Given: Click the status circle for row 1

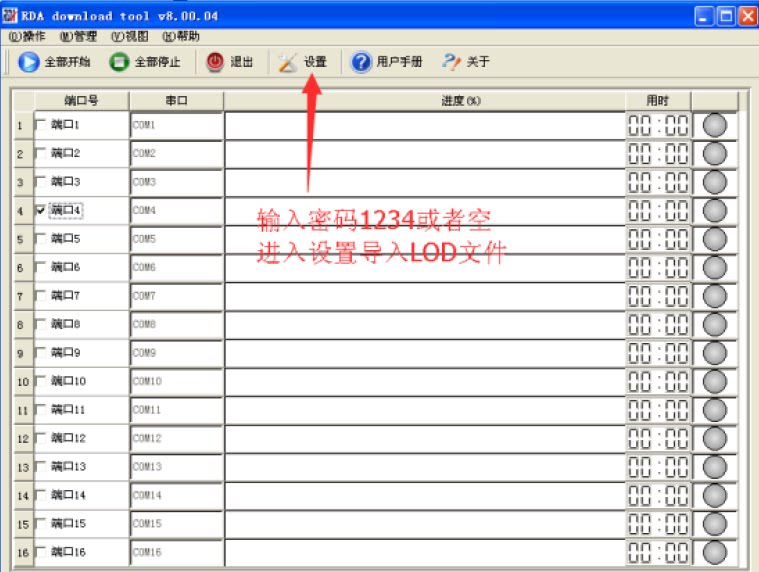Looking at the screenshot, I should (714, 125).
